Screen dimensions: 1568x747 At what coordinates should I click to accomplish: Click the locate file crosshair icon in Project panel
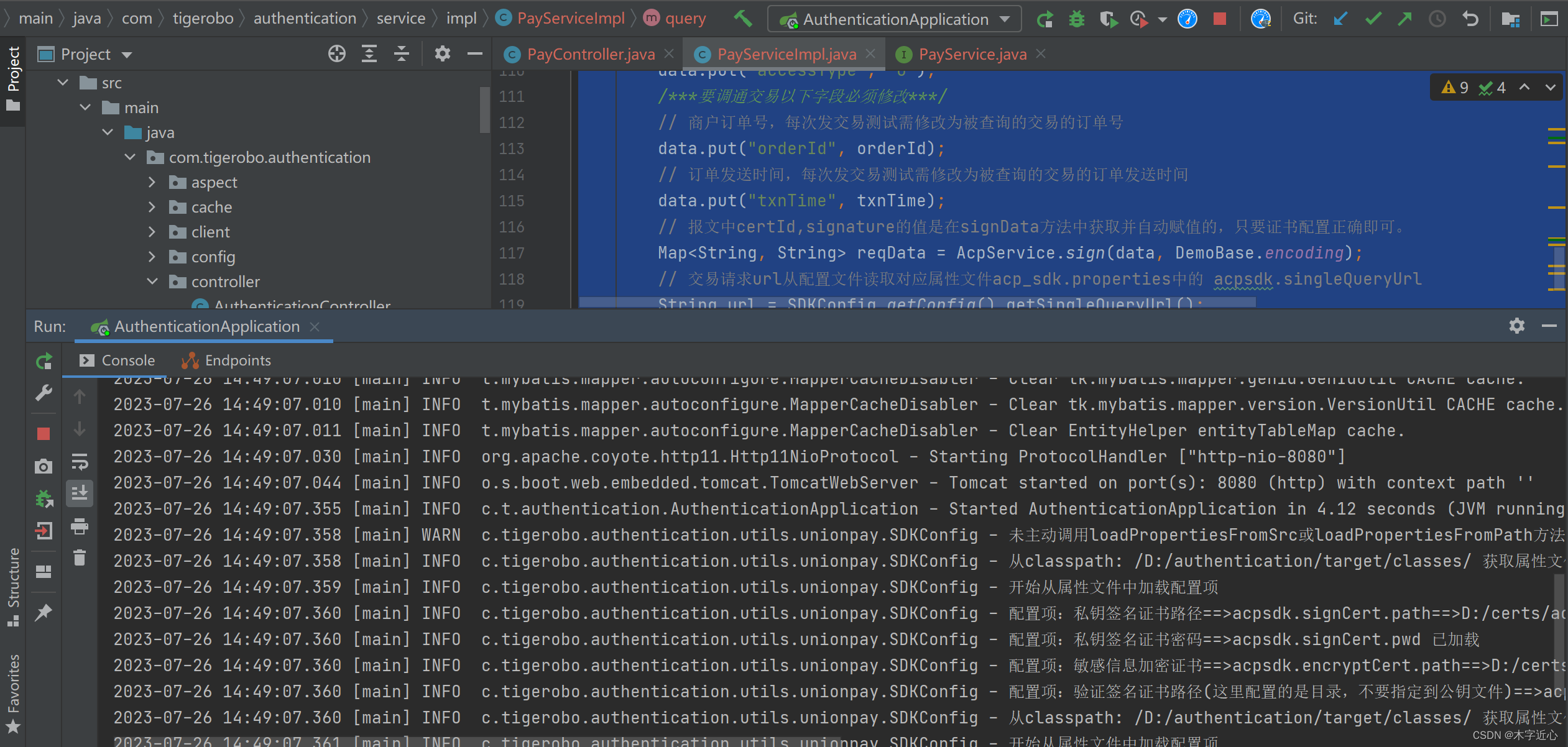(x=336, y=54)
